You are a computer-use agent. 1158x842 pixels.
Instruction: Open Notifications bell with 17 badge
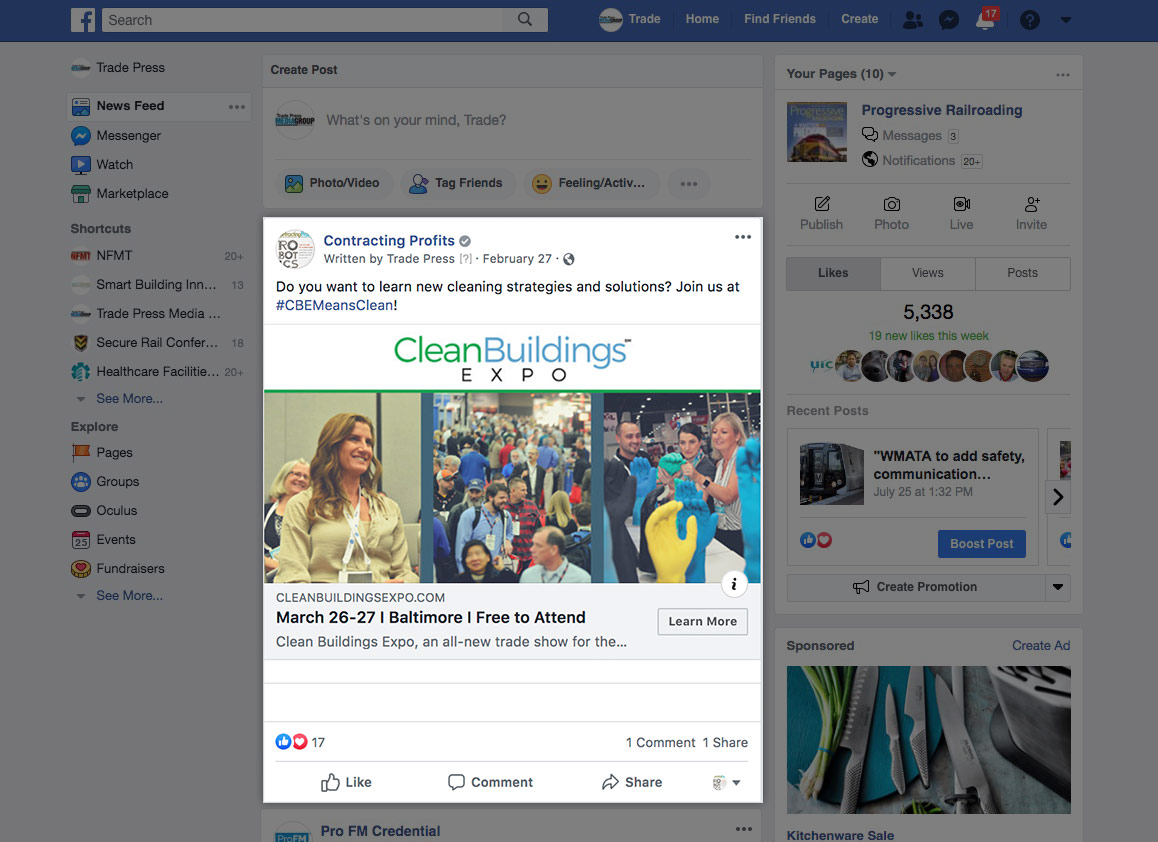click(986, 18)
